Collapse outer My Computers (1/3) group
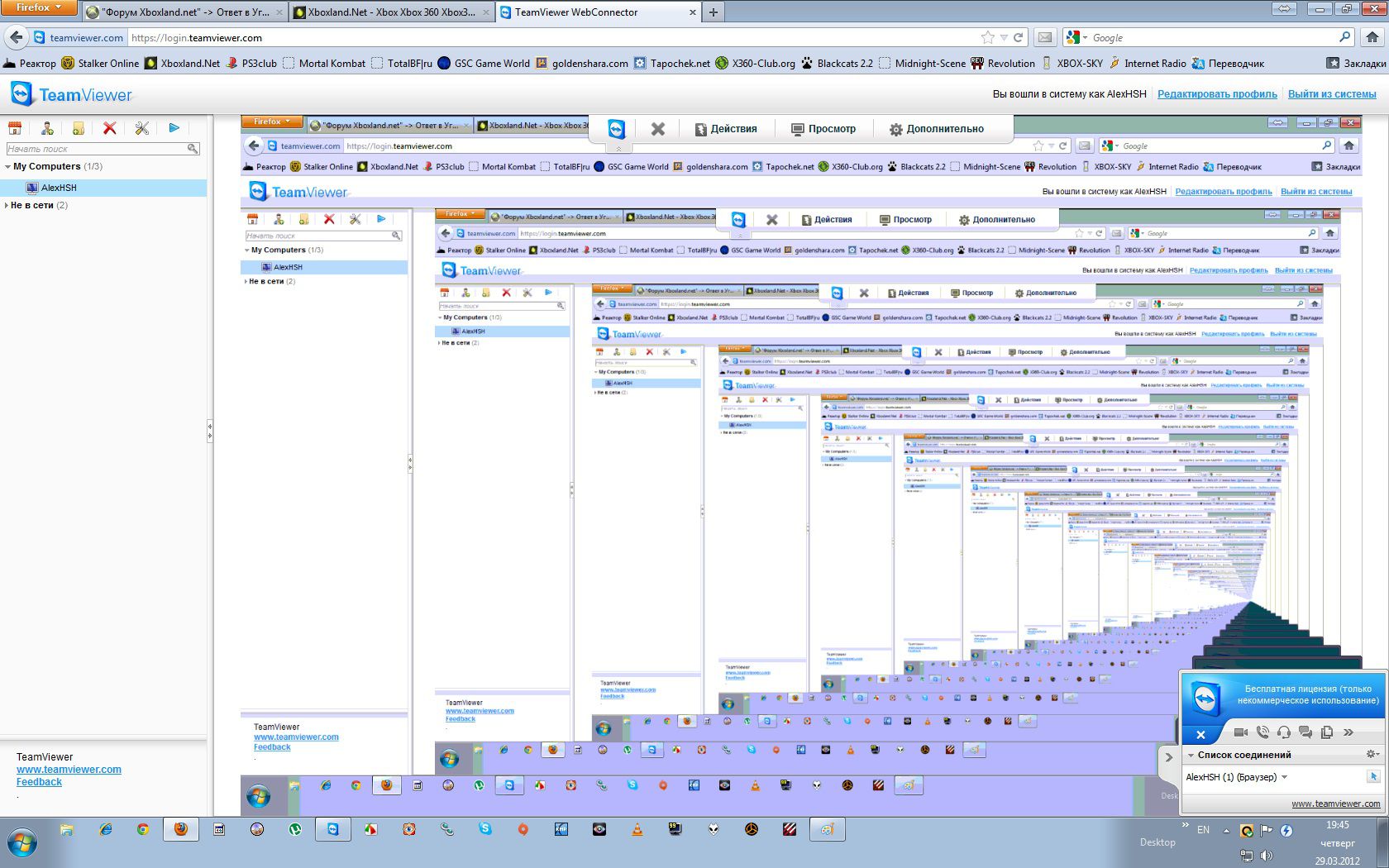This screenshot has height=868, width=1389. [7, 167]
